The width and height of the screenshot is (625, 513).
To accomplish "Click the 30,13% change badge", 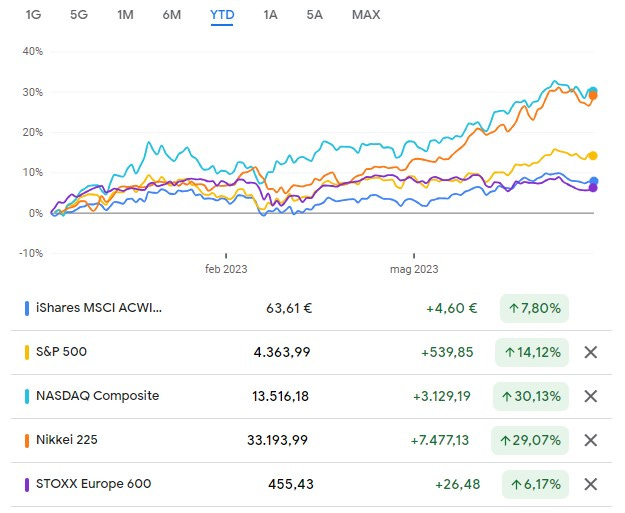I will pyautogui.click(x=531, y=396).
